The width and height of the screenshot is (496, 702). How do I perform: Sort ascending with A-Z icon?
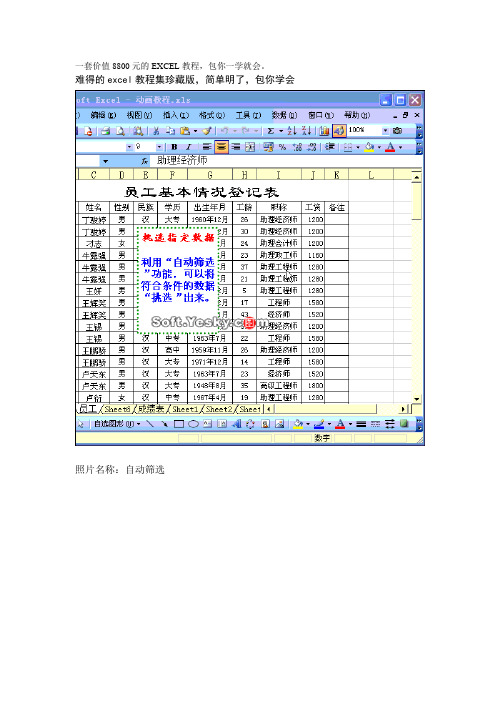point(292,131)
